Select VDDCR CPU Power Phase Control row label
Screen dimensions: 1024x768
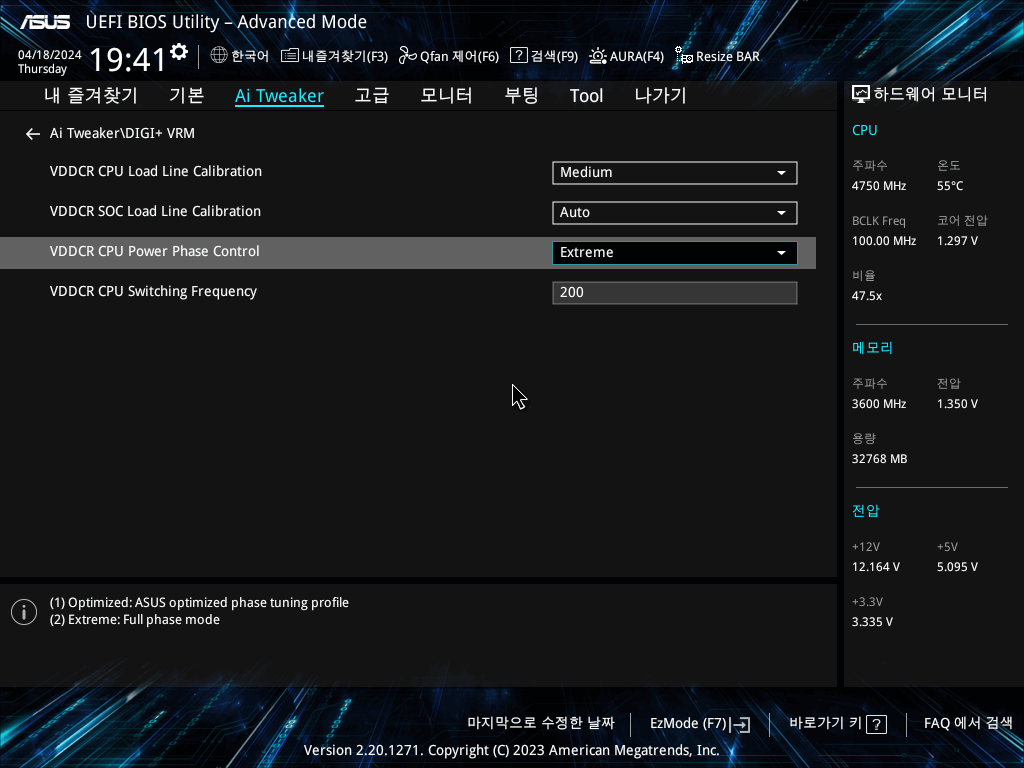154,251
